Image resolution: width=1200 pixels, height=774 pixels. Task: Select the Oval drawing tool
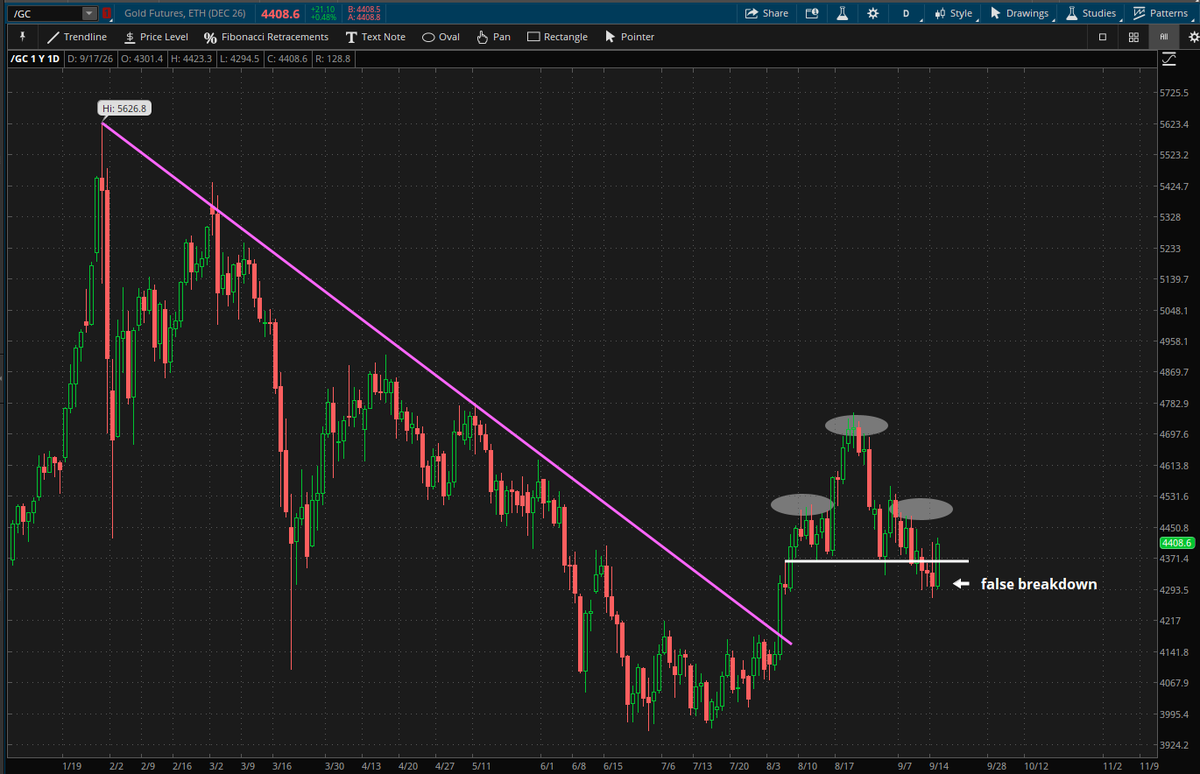pos(440,37)
